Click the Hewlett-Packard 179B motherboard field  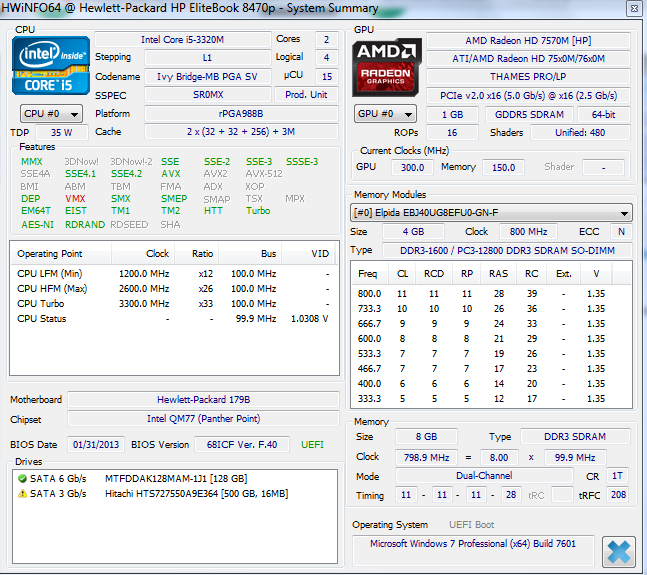pos(203,399)
